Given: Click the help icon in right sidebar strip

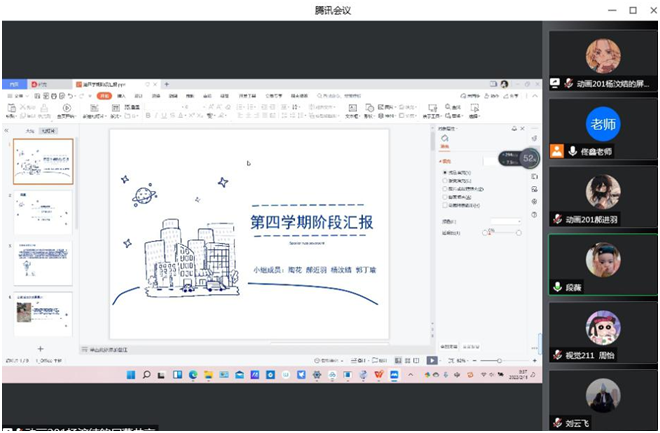Looking at the screenshot, I should click(x=536, y=216).
